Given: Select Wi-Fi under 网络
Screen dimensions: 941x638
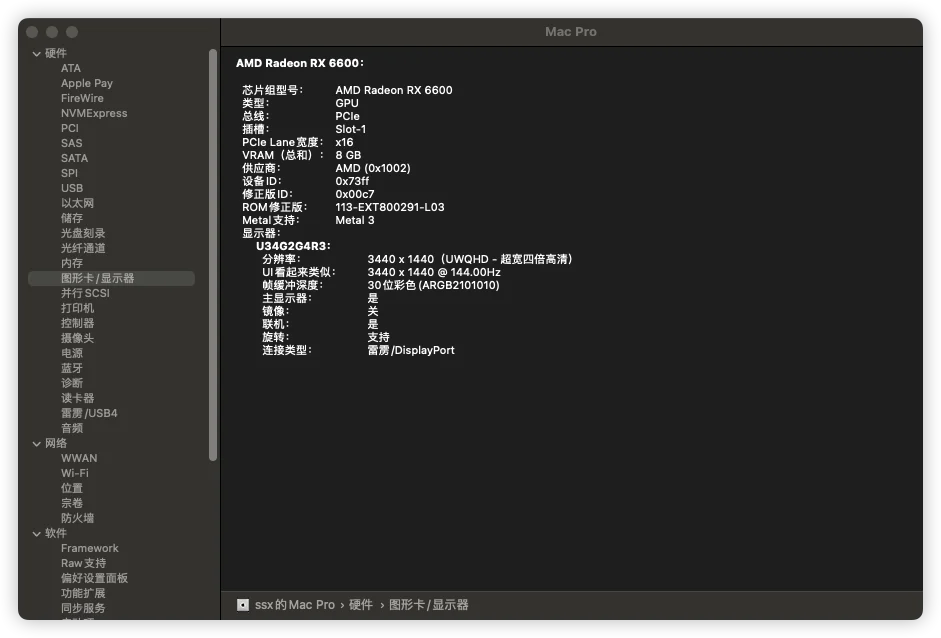Looking at the screenshot, I should pos(74,474).
